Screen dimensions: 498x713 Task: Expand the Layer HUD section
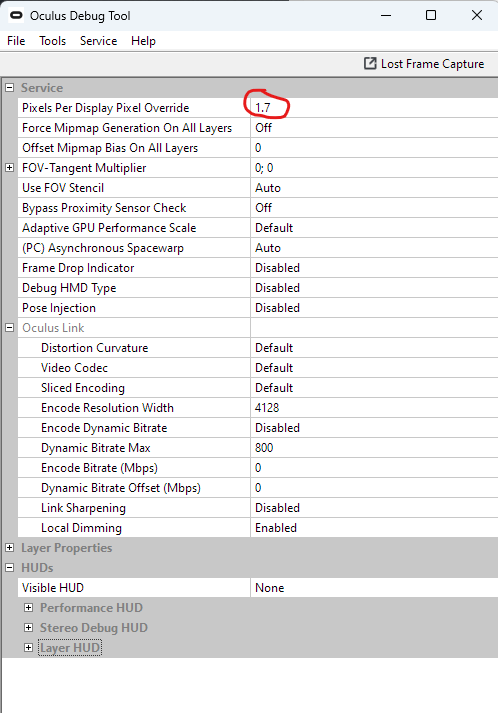pos(29,648)
